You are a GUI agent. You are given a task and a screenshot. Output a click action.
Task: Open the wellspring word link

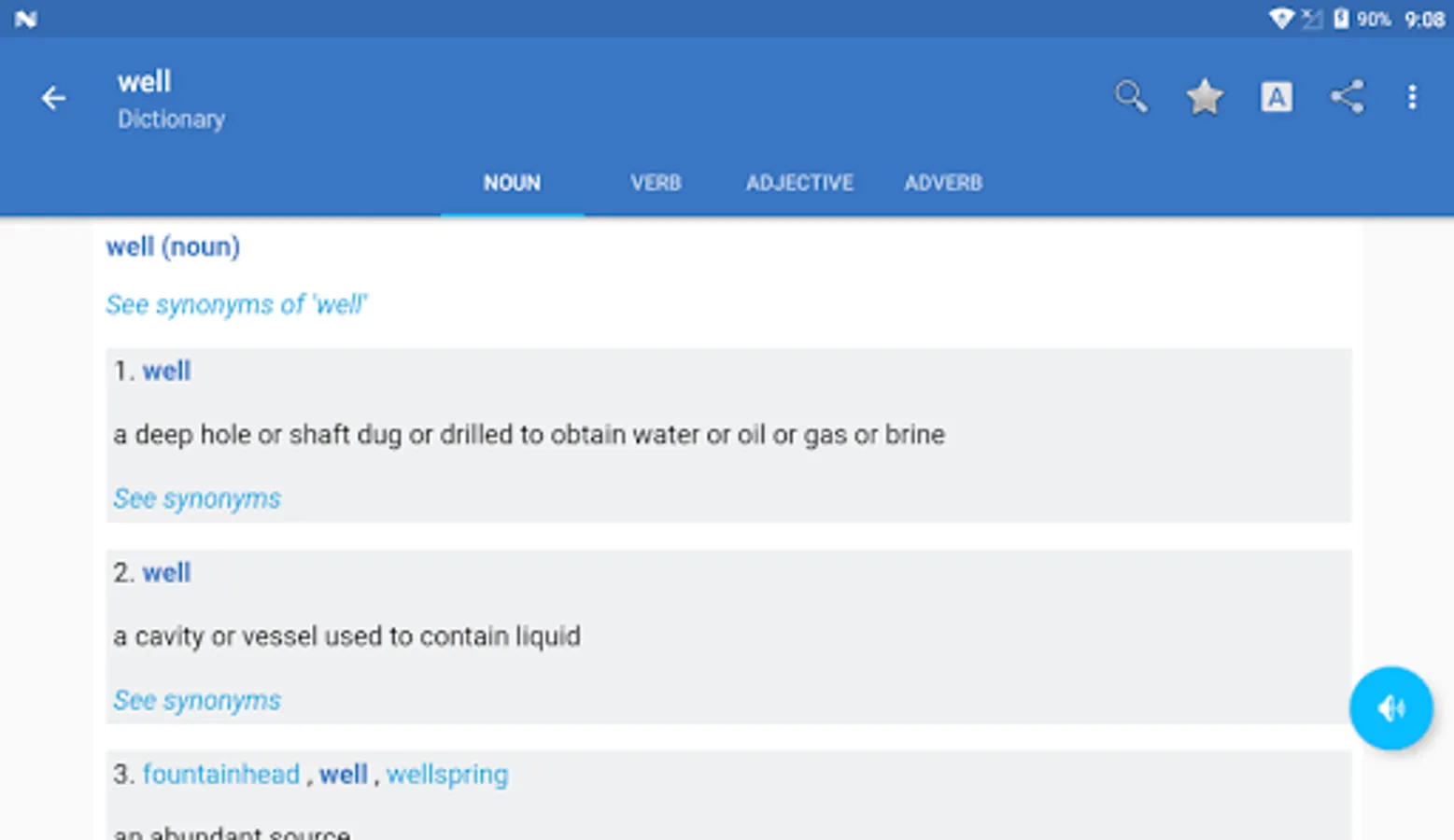(447, 775)
